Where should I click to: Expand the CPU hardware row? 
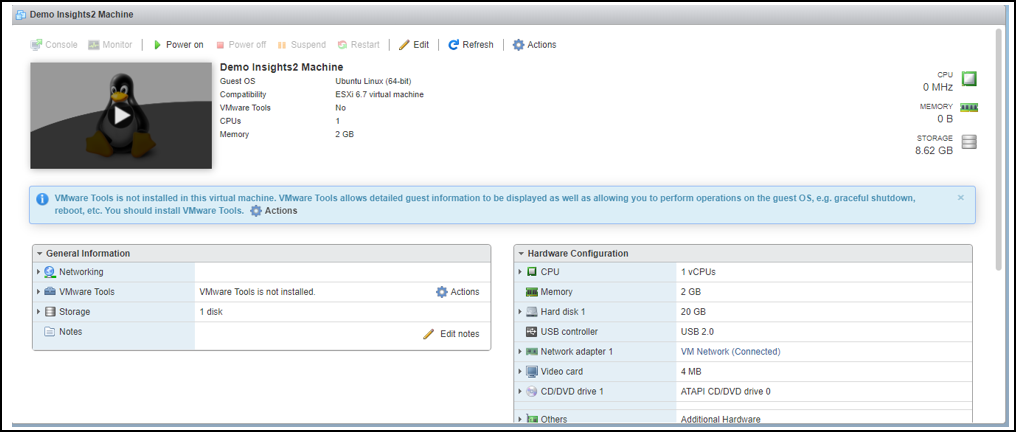click(520, 272)
